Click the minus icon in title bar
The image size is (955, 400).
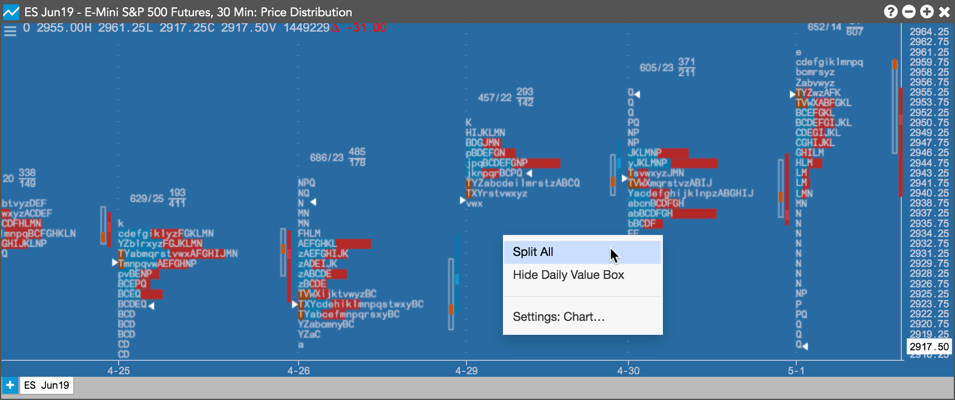(x=908, y=12)
